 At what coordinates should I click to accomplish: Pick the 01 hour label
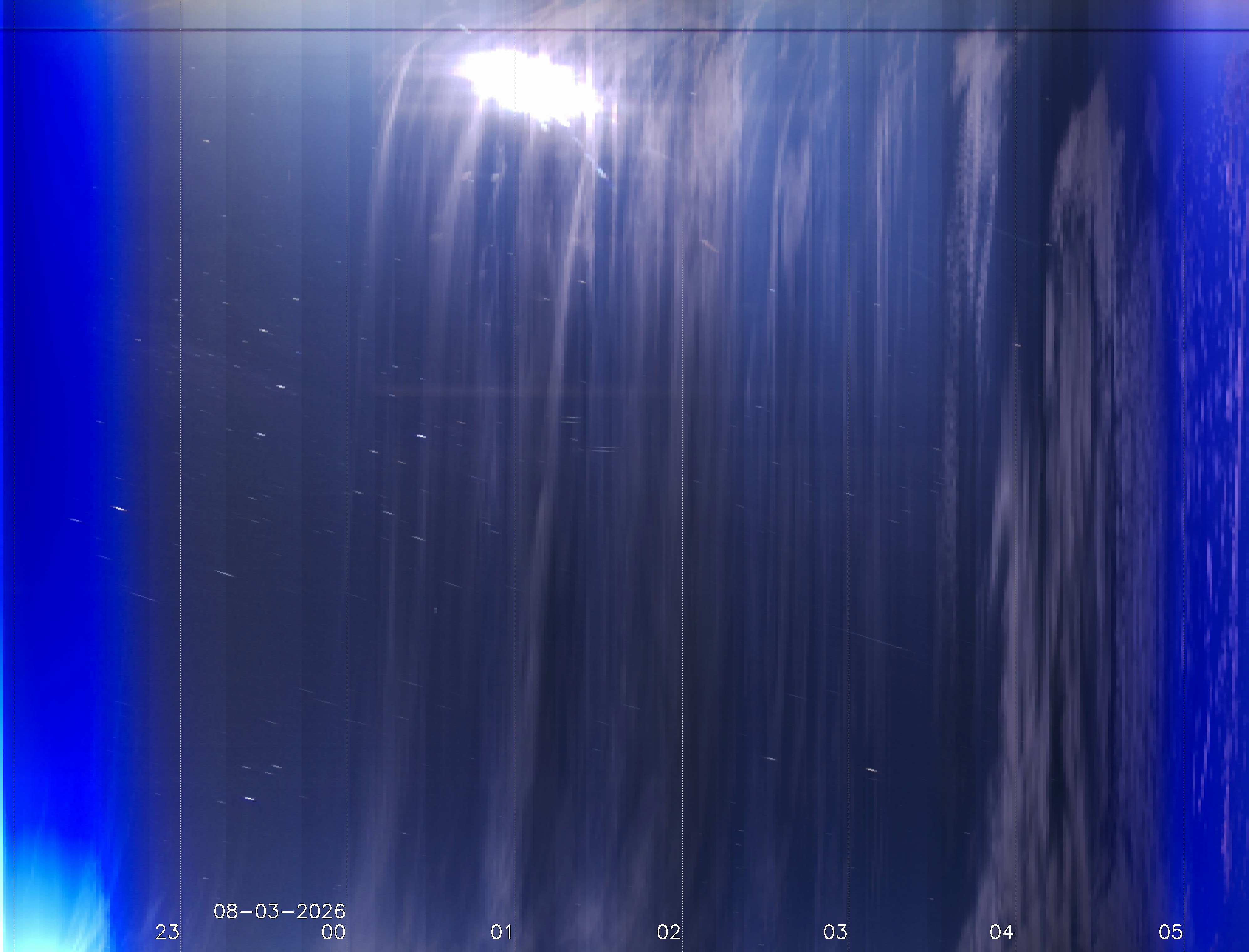501,932
